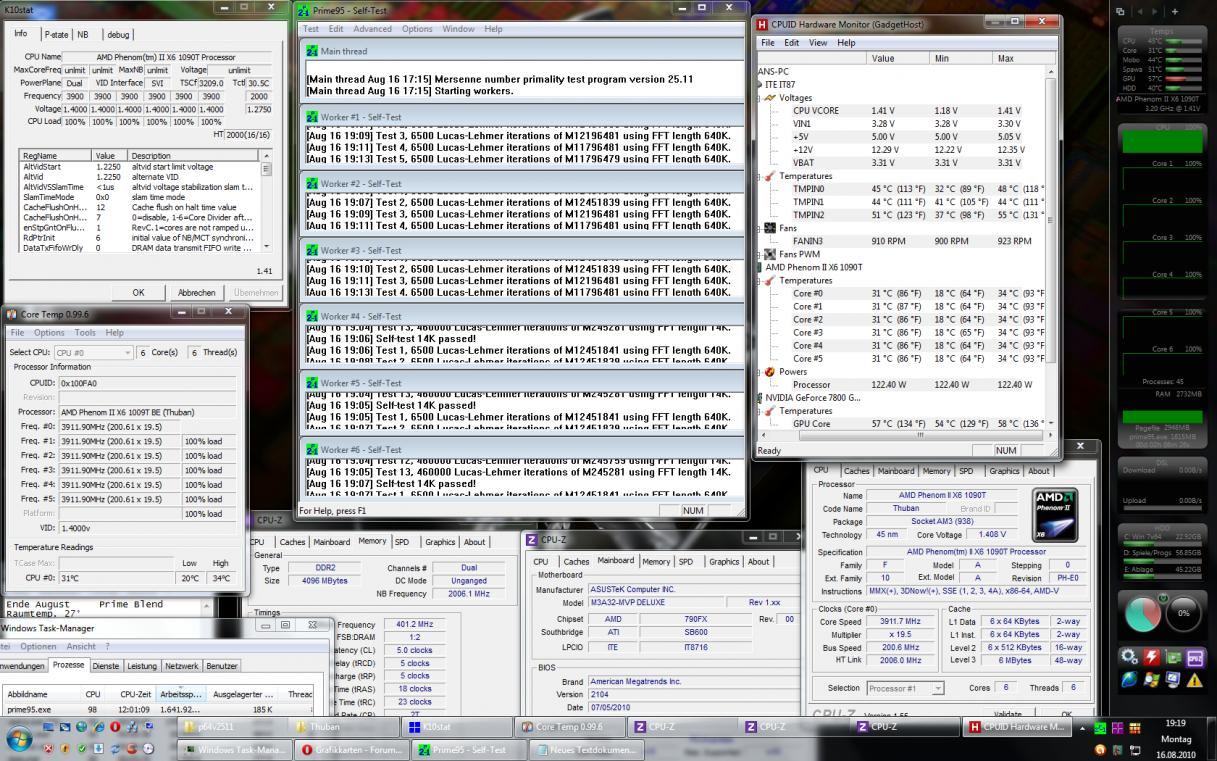Select the AltVidStart row in K10stat
The height and width of the screenshot is (761, 1217).
tap(139, 167)
